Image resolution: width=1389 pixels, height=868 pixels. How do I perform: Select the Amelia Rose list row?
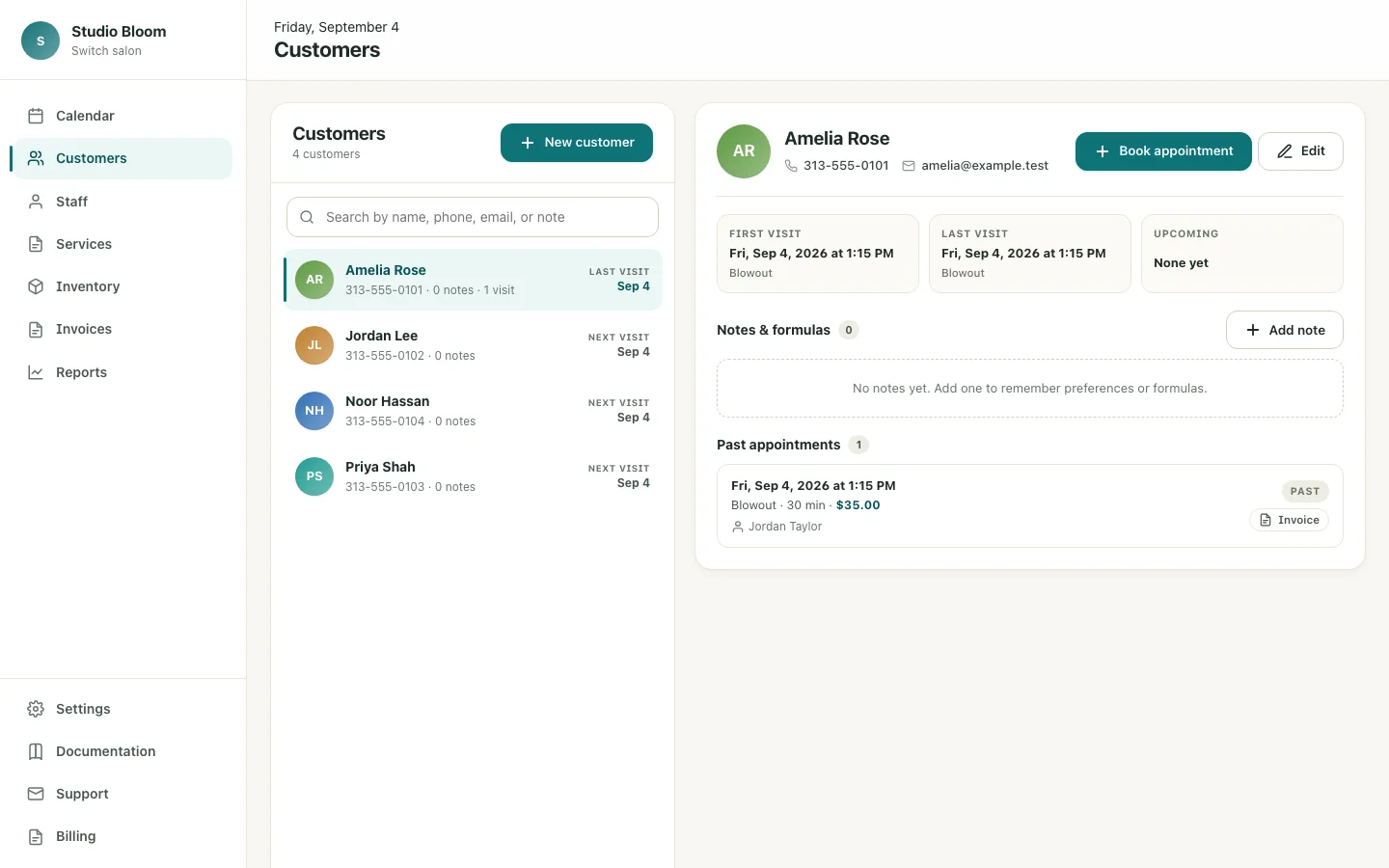coord(473,280)
